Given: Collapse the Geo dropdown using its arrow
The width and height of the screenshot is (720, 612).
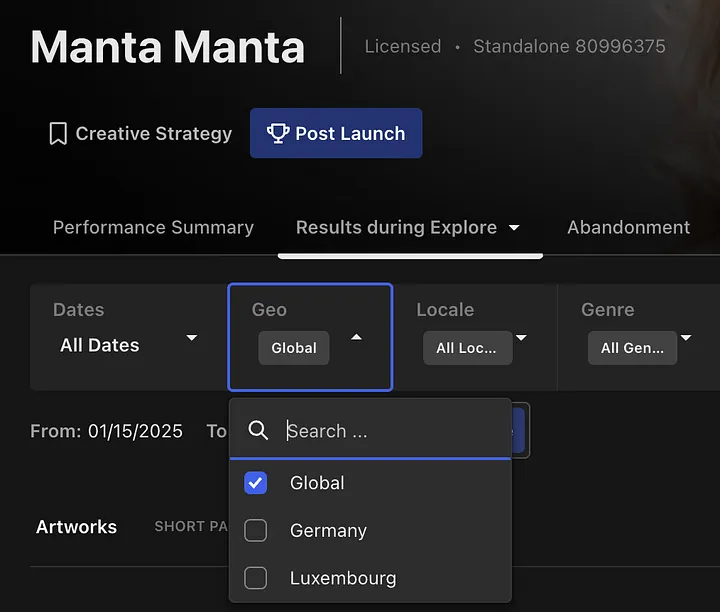Looking at the screenshot, I should click(x=356, y=338).
